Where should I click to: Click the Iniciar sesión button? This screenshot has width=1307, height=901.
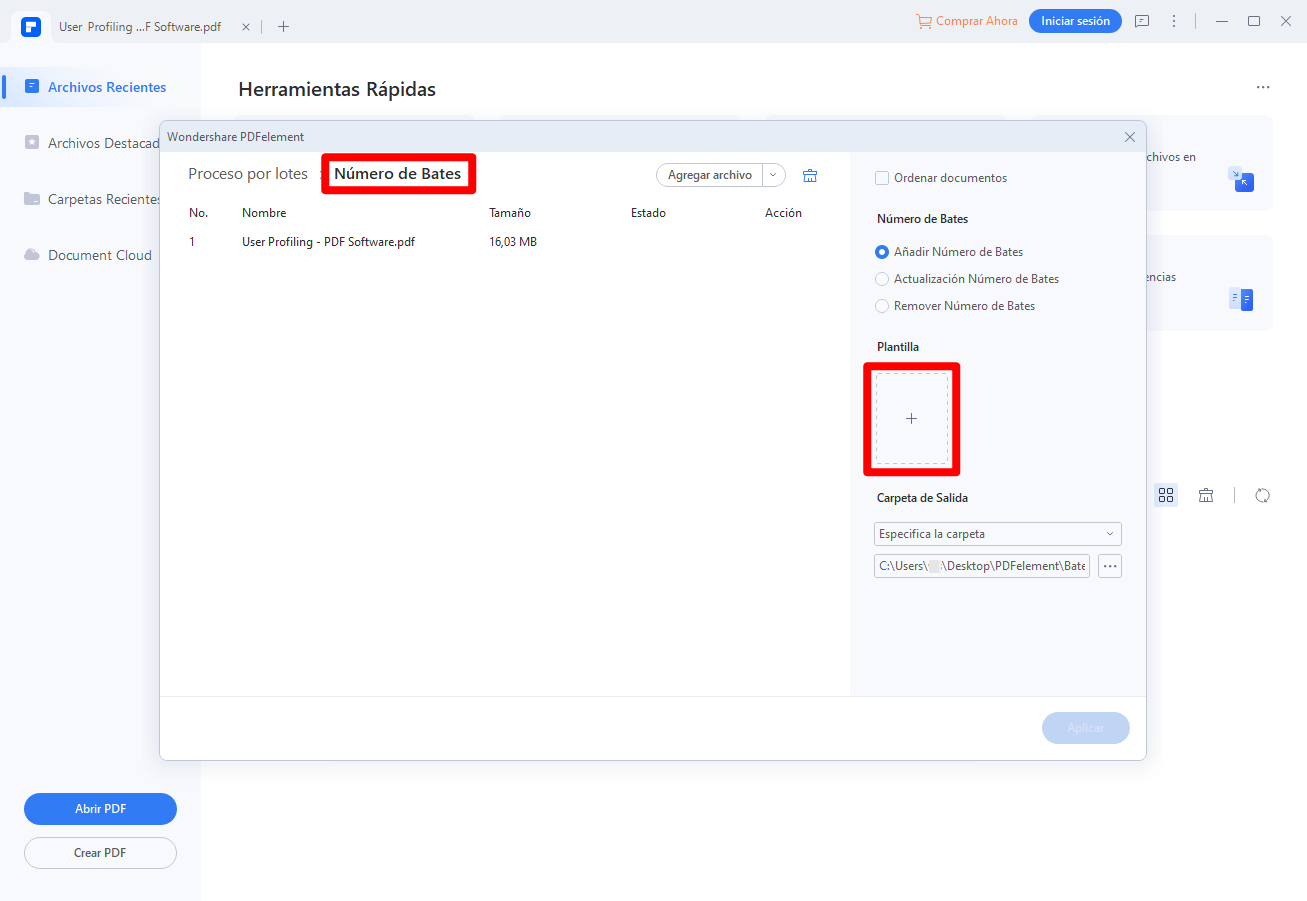pos(1075,21)
